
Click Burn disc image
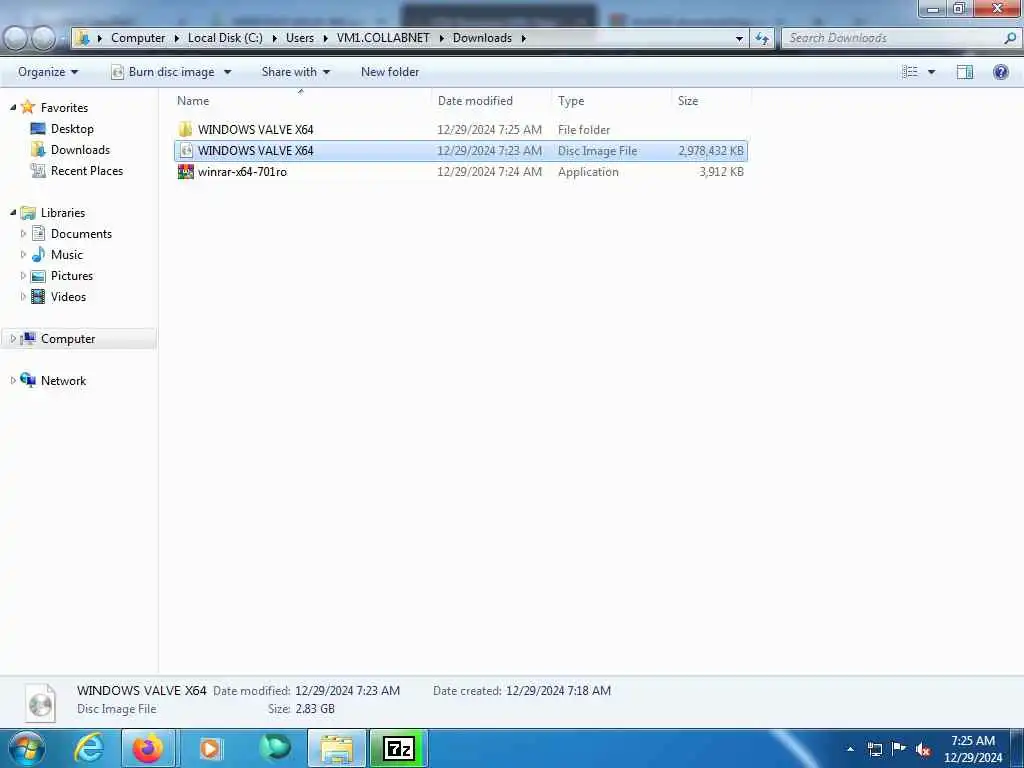pyautogui.click(x=164, y=72)
